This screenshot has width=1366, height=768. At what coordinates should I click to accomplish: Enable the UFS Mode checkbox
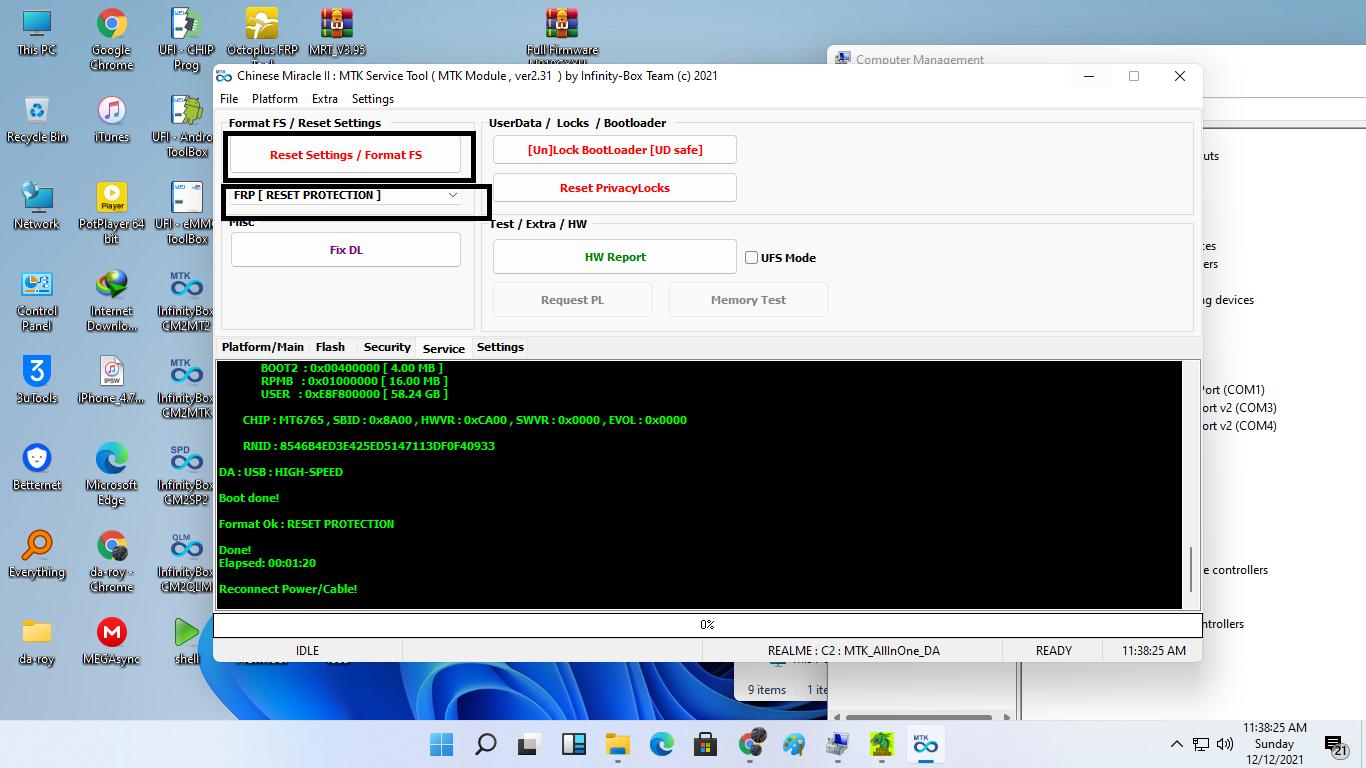(x=752, y=258)
